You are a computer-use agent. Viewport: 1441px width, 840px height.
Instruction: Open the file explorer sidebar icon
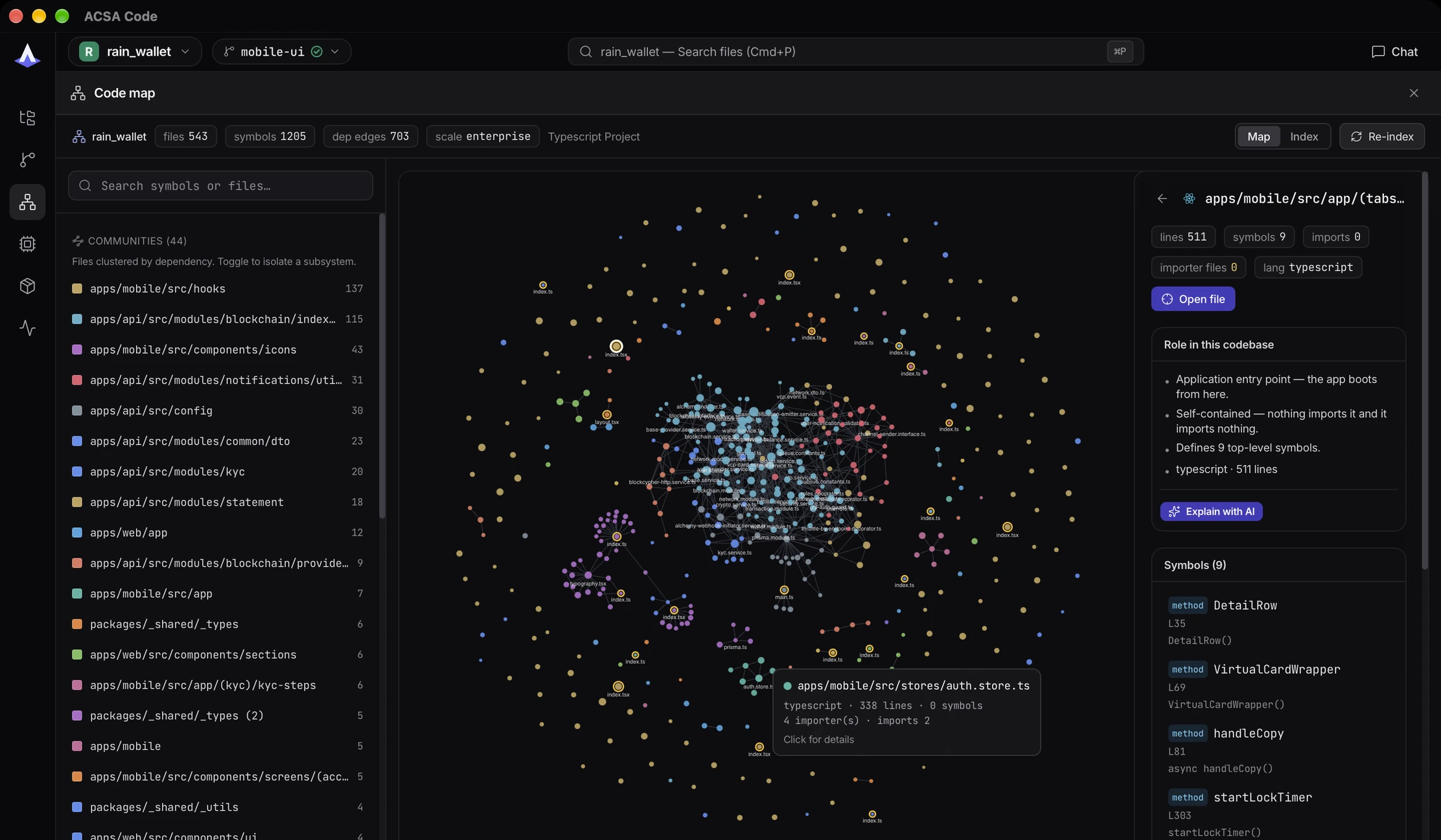click(27, 118)
